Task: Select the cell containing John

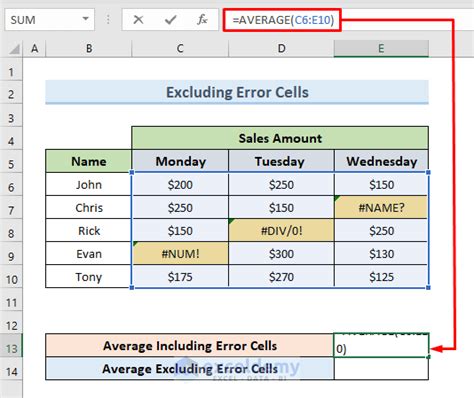Action: 89,184
